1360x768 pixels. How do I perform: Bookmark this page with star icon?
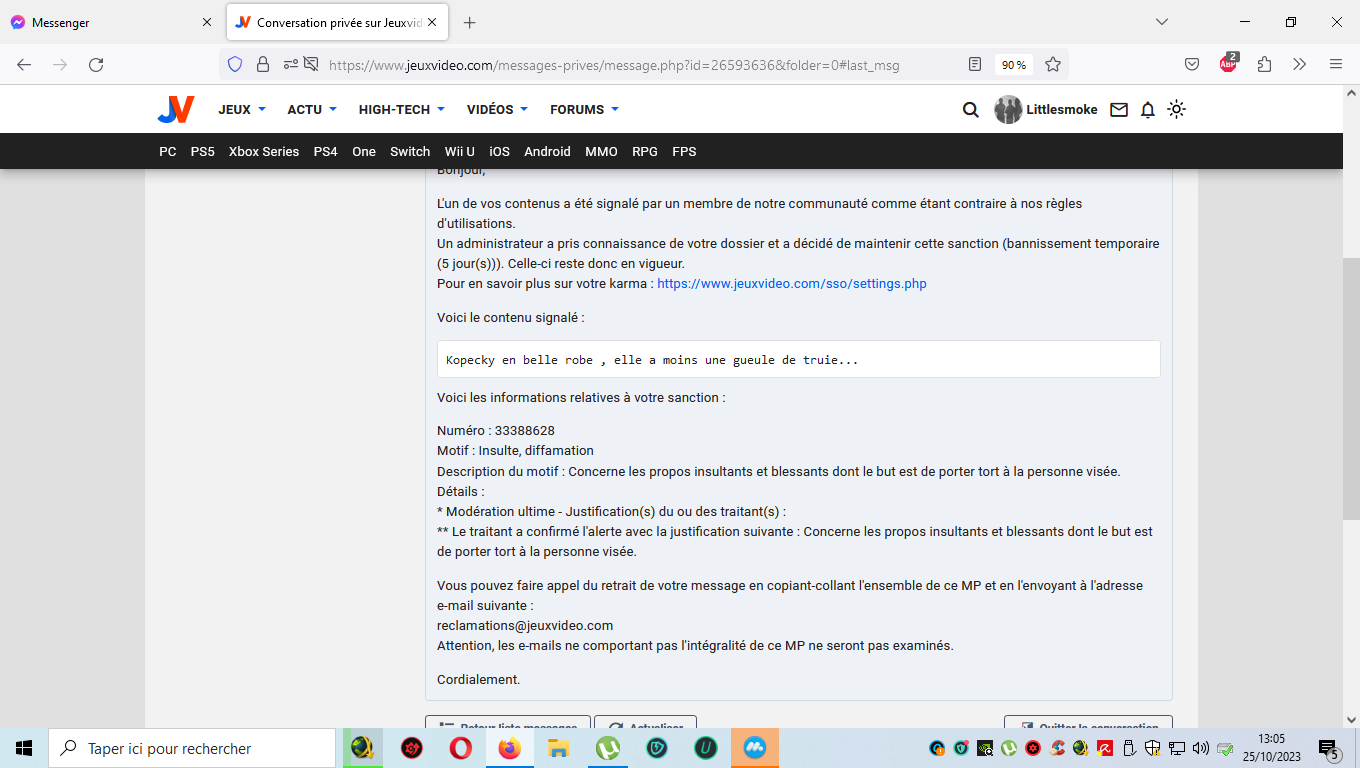(1053, 65)
